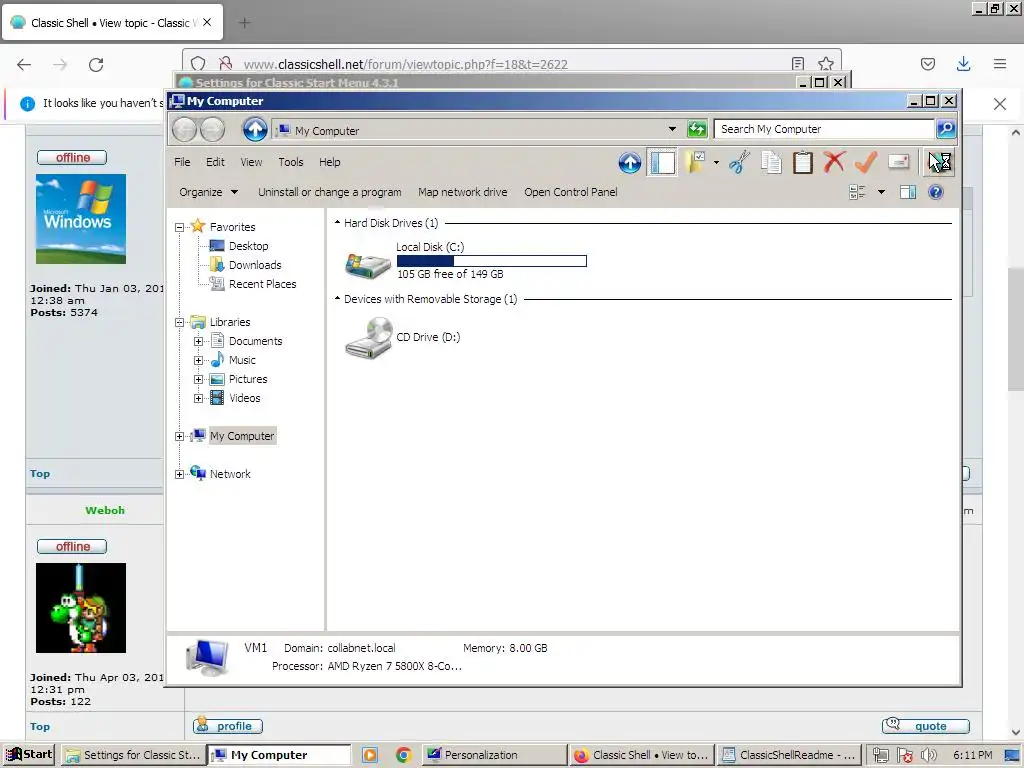The width and height of the screenshot is (1024, 768).
Task: Open the Tools menu
Action: click(x=291, y=162)
